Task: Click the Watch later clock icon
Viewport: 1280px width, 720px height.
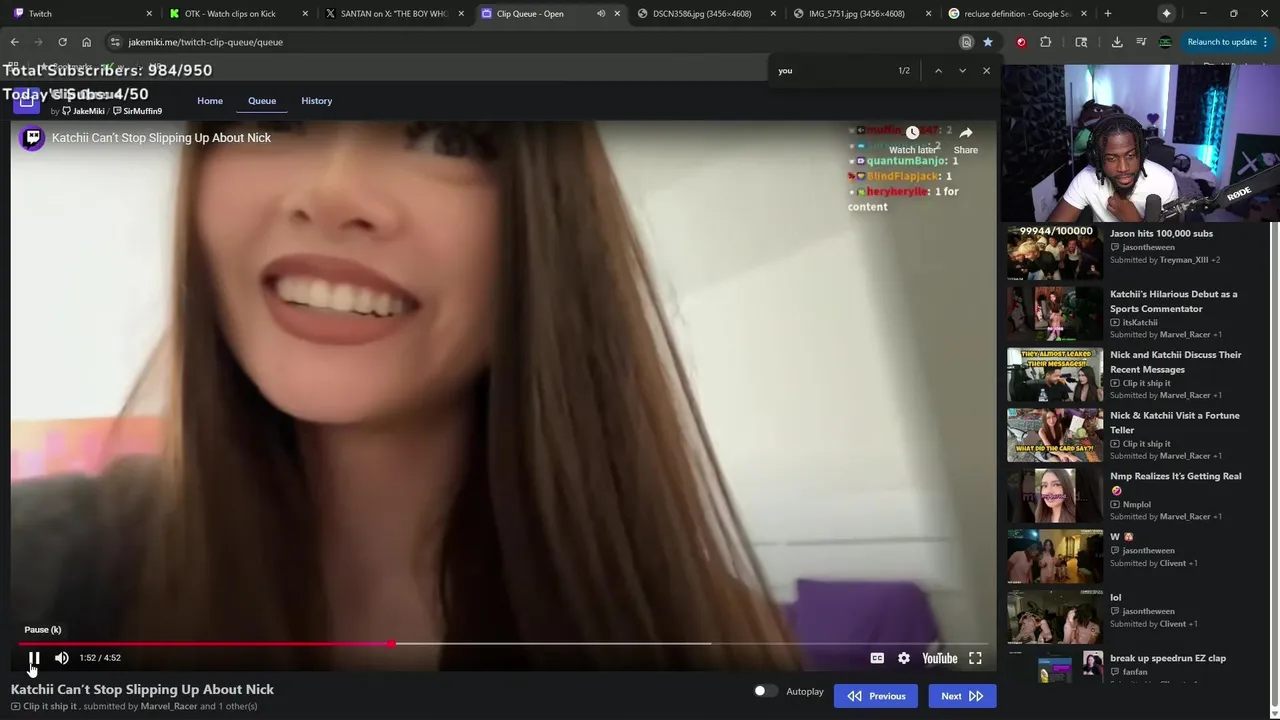Action: click(912, 133)
